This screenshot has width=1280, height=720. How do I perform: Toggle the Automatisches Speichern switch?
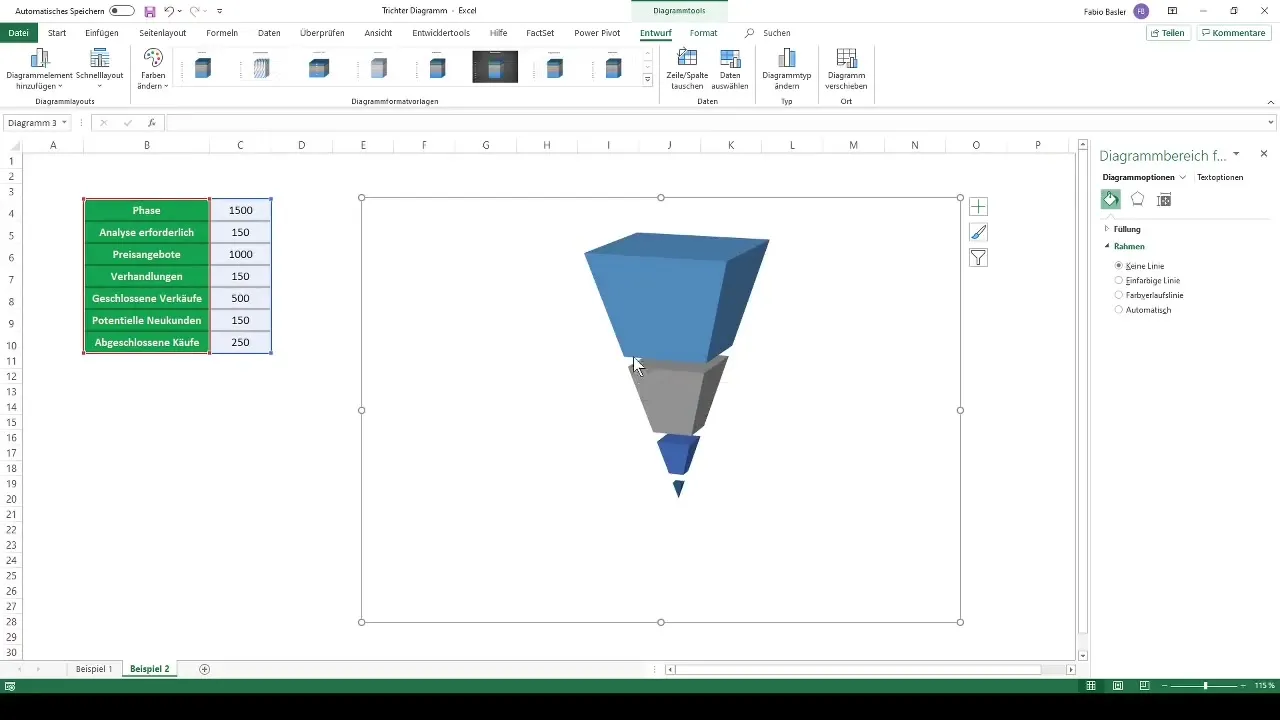(x=122, y=10)
